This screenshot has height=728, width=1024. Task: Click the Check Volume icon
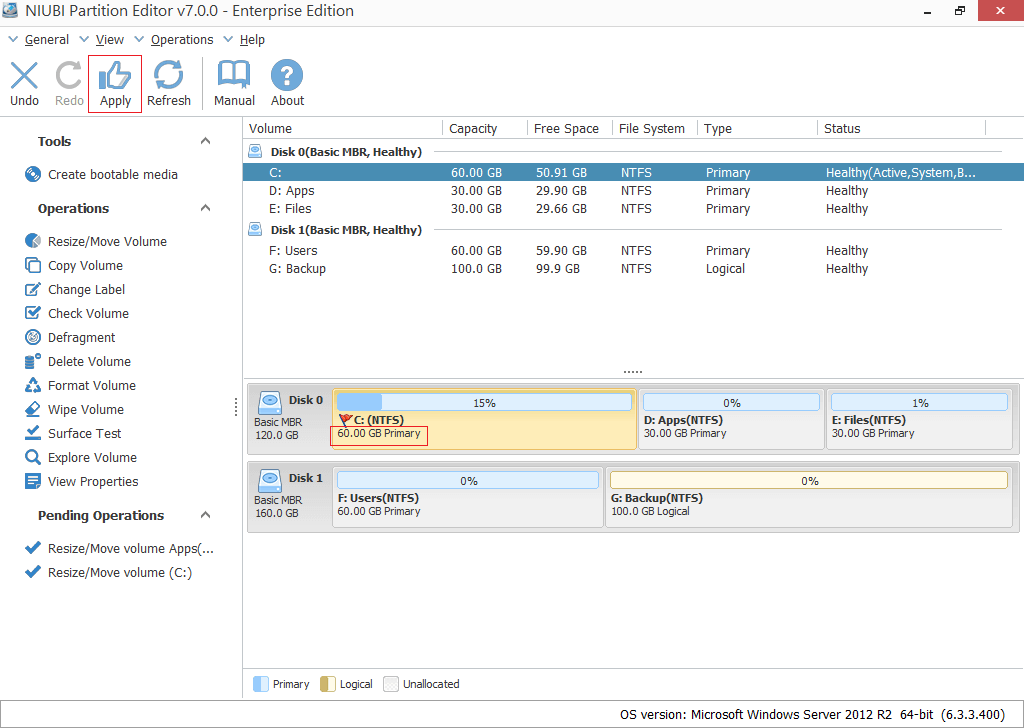point(33,313)
